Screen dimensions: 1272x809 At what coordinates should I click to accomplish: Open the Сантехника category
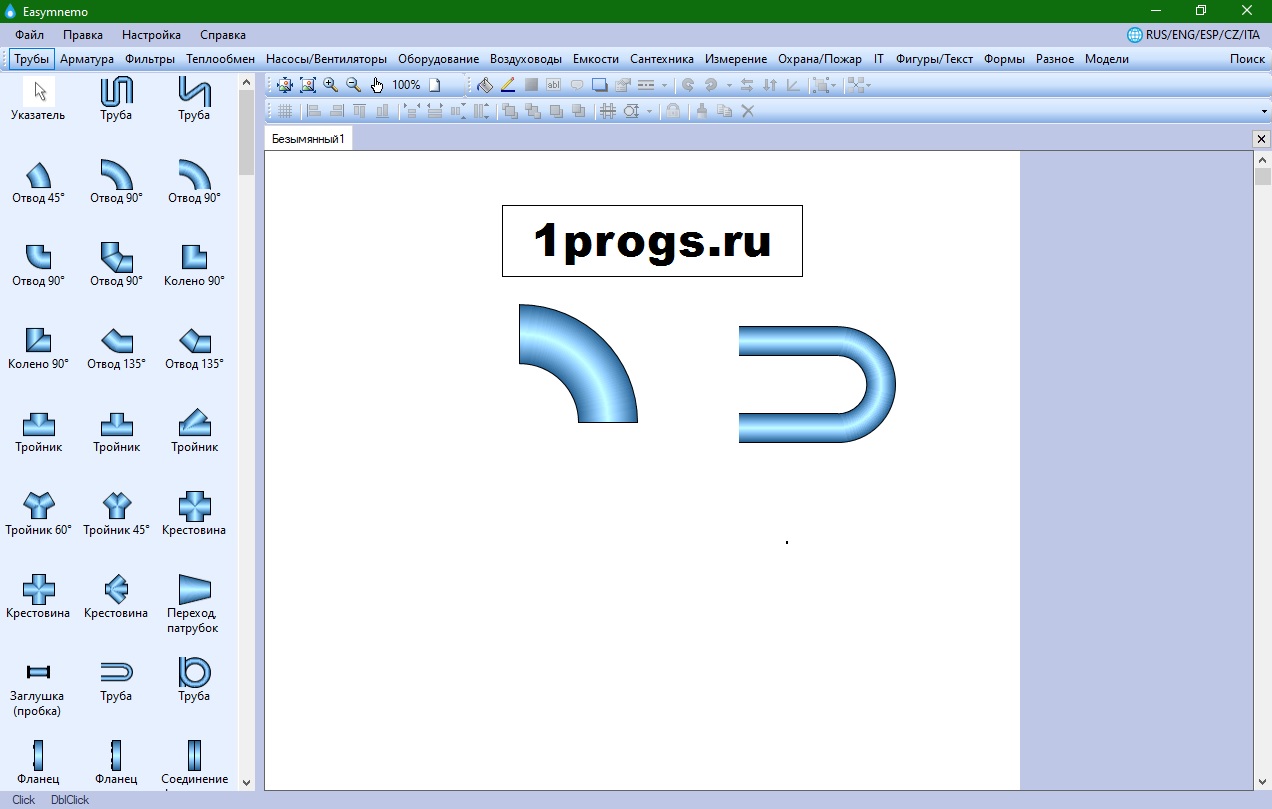(x=662, y=59)
